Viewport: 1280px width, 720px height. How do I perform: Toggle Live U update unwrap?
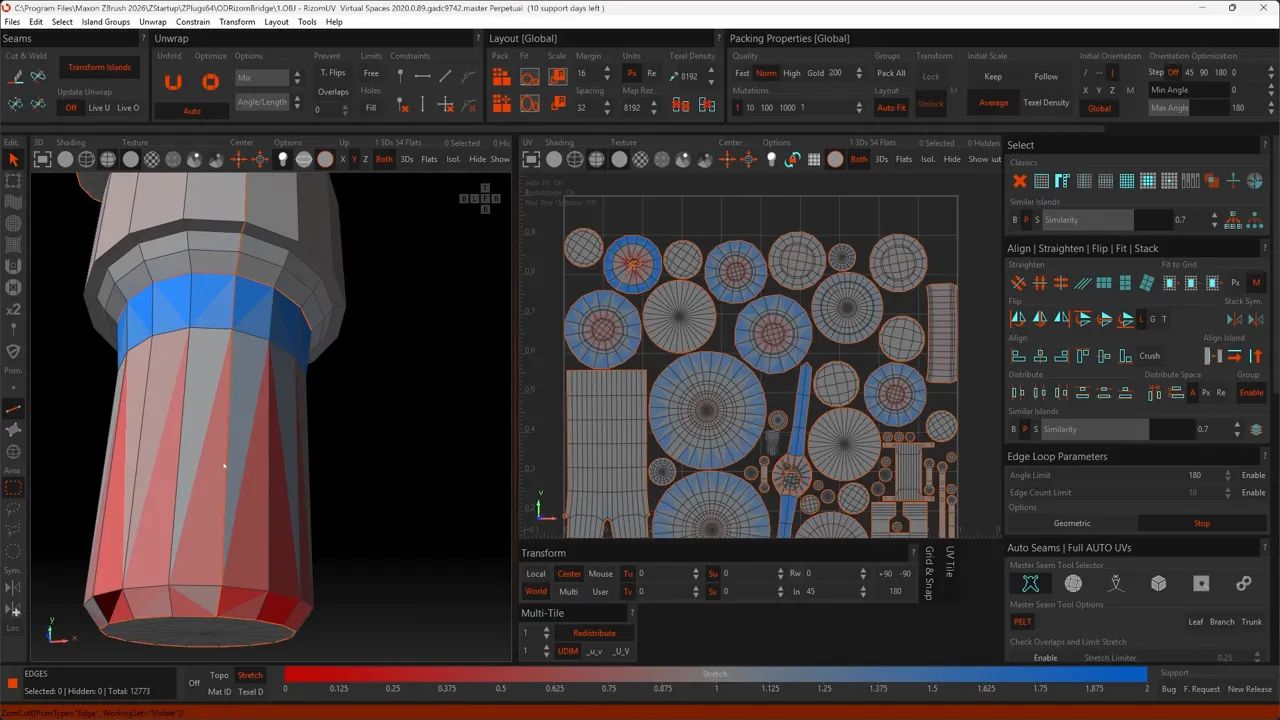click(99, 108)
